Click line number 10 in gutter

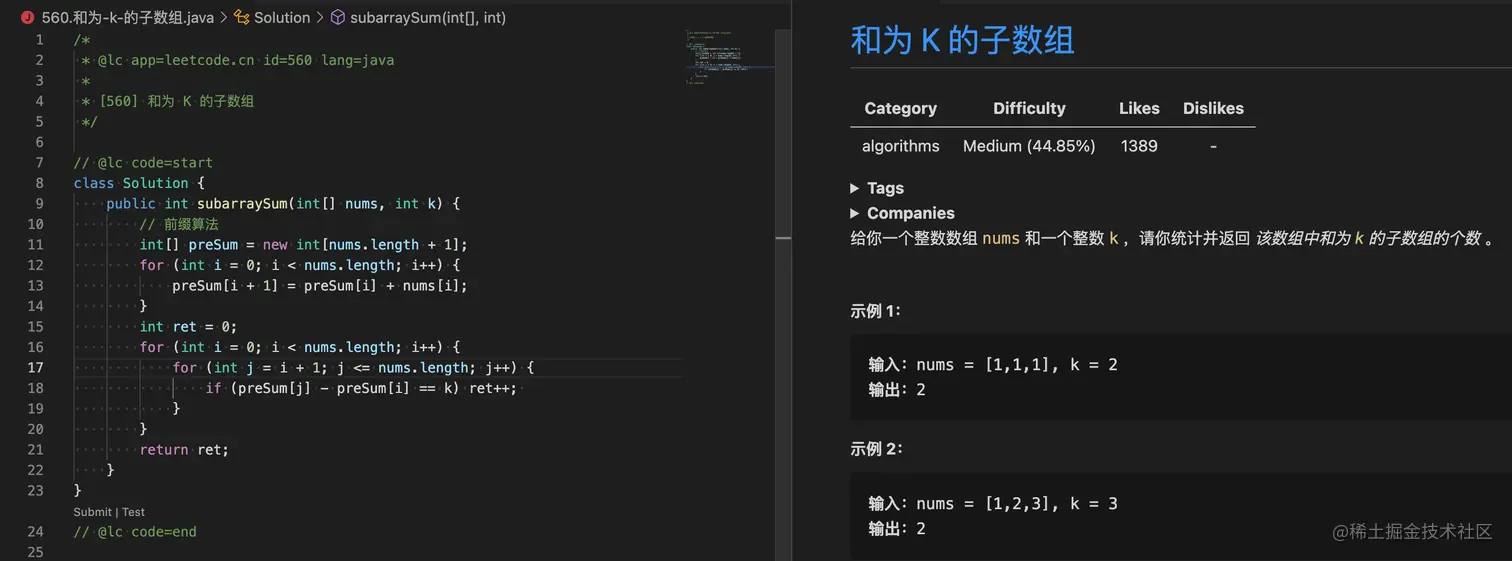click(36, 224)
